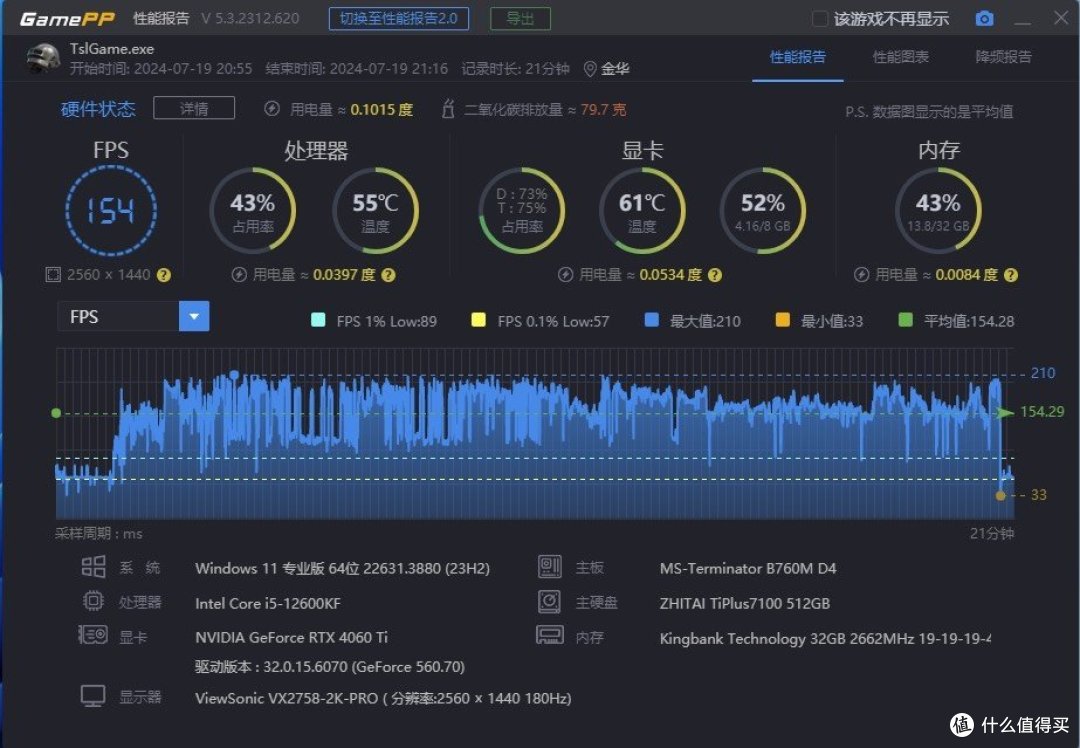Click the orange 最小值 legend swatch

(x=782, y=320)
